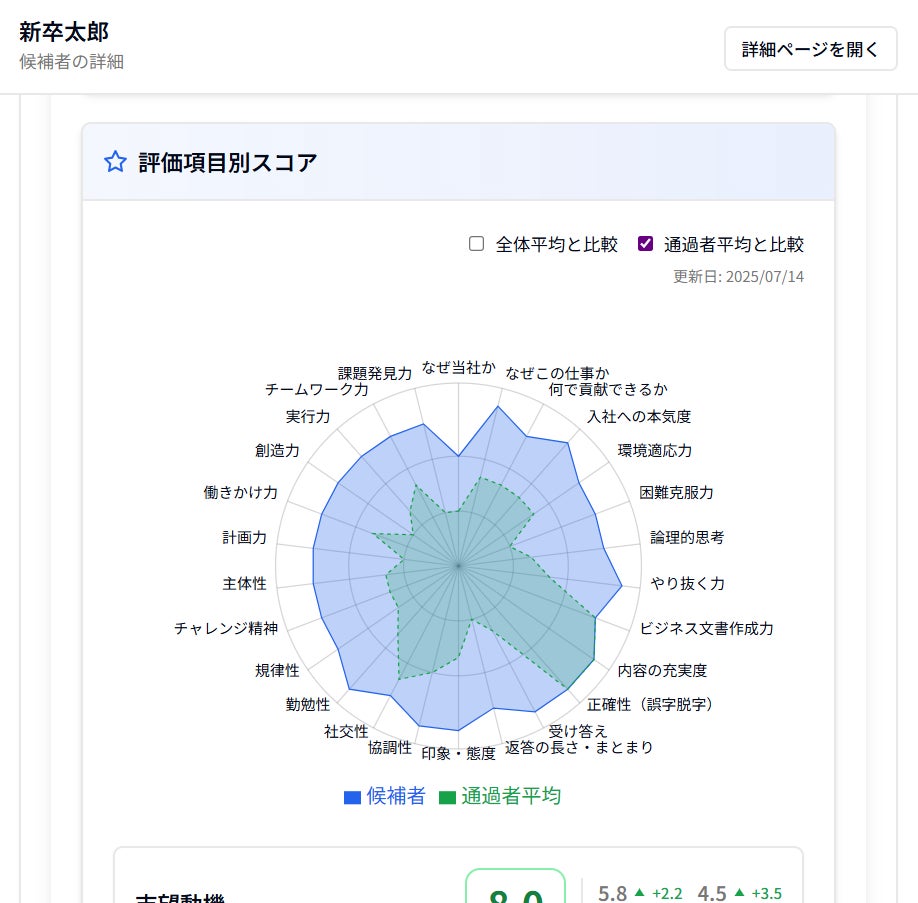
Task: Open the 詳細ページを開く button
Action: 810,49
